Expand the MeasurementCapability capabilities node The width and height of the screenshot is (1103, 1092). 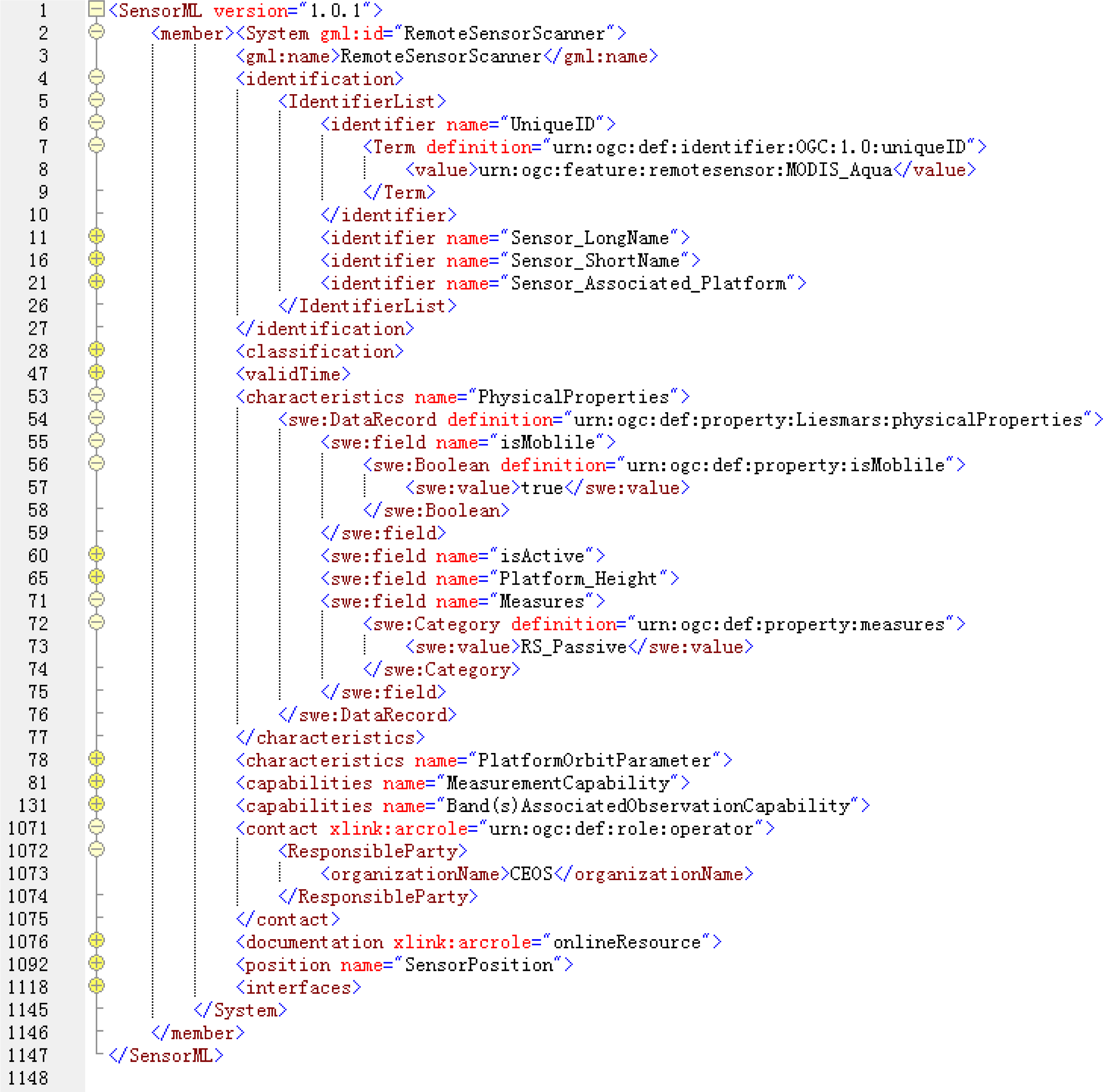[96, 781]
